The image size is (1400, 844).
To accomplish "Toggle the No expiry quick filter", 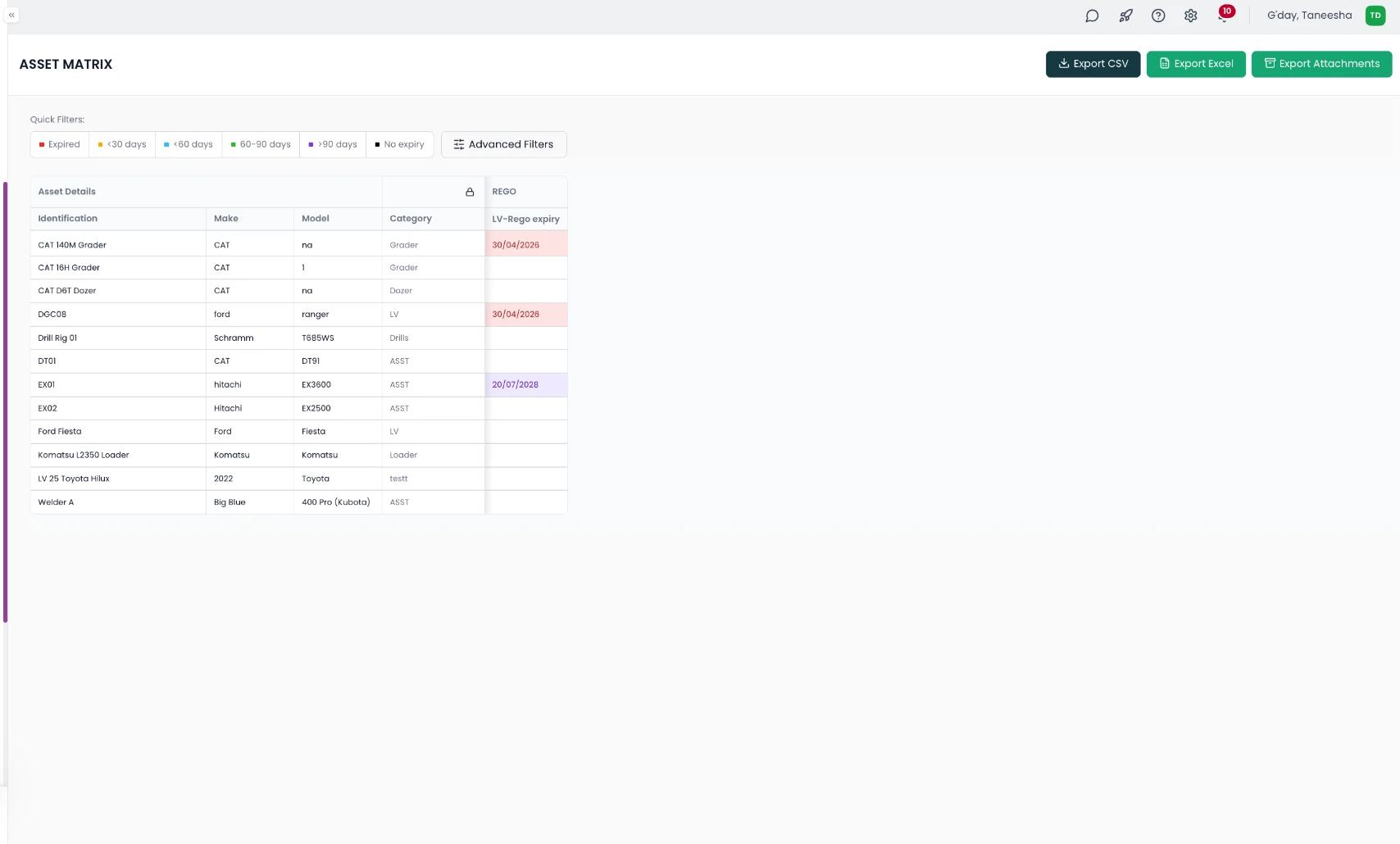I will [x=400, y=144].
